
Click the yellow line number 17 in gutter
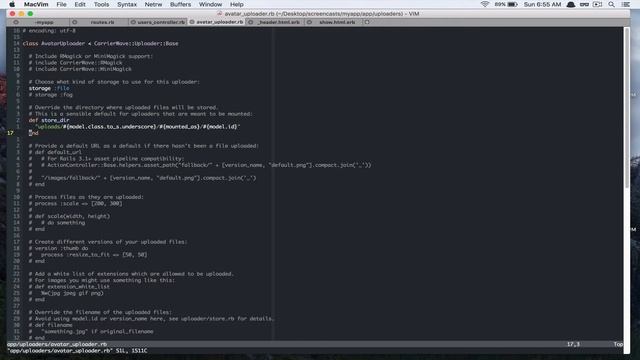[10, 133]
